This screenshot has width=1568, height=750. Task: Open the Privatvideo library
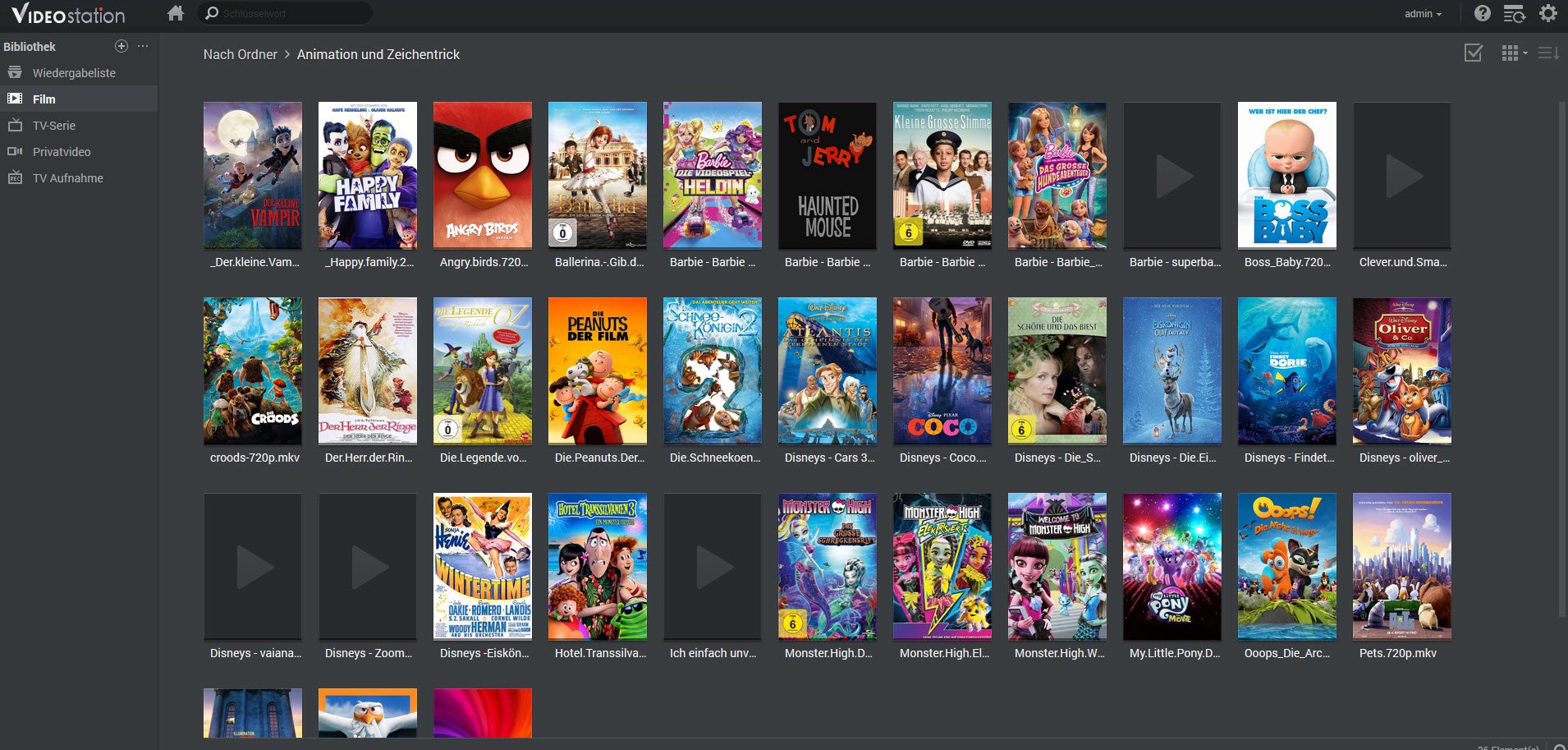79,152
